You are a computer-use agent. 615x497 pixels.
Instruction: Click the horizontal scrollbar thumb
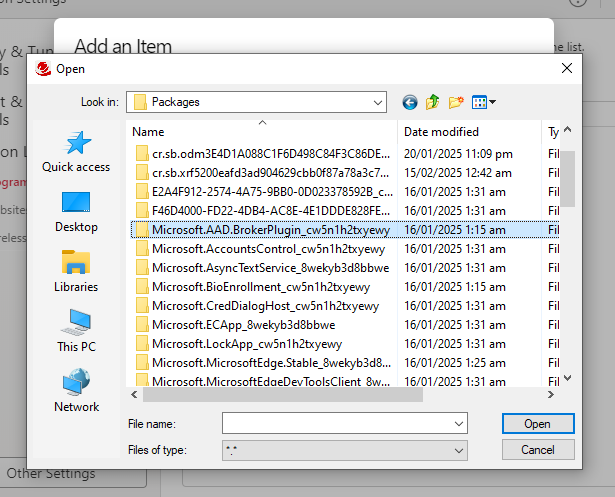tap(283, 394)
